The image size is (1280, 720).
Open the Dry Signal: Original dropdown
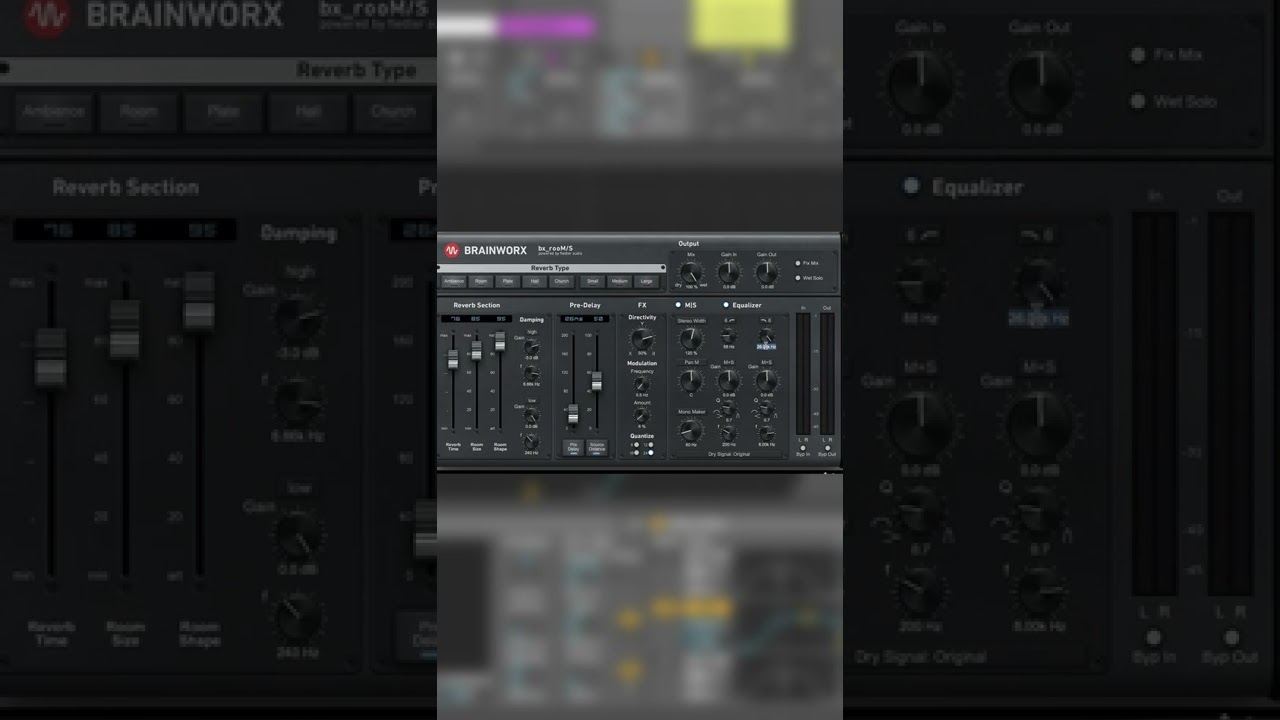tap(729, 454)
